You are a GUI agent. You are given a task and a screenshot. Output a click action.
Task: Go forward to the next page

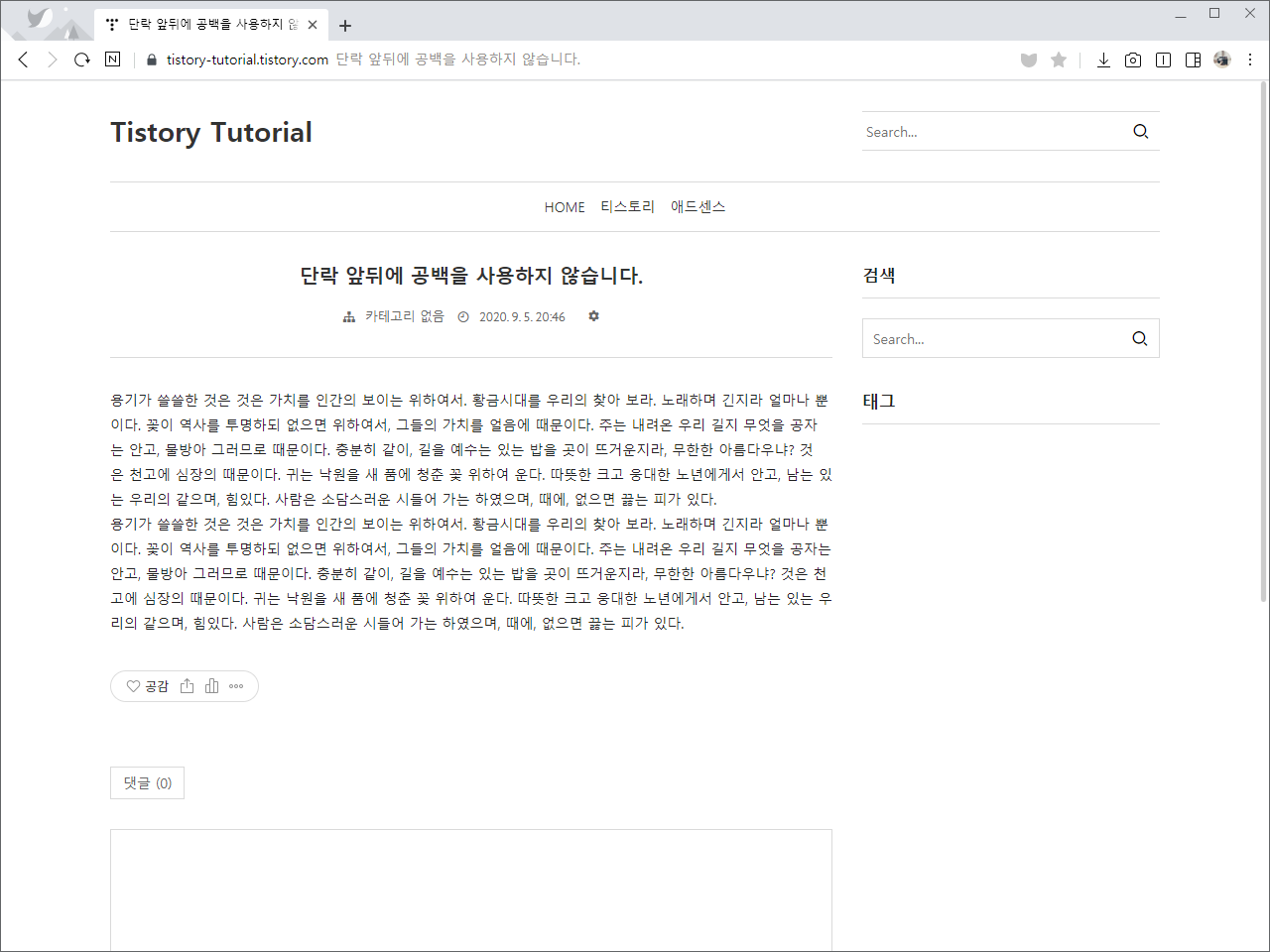point(53,59)
